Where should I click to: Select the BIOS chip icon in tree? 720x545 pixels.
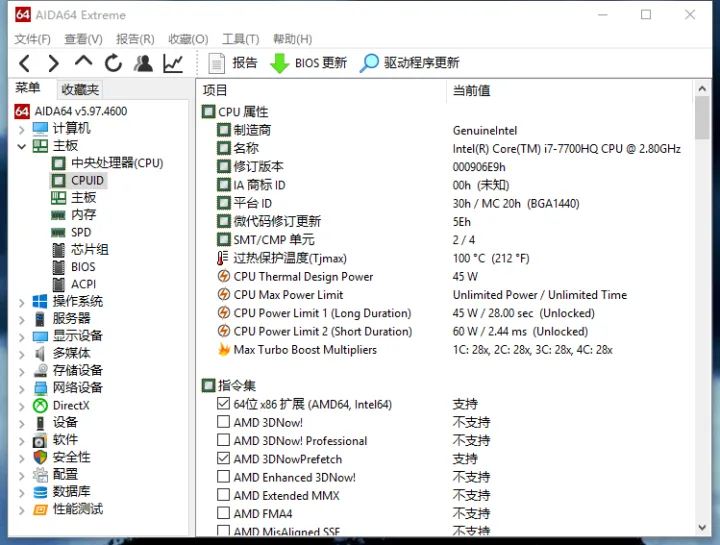click(58, 267)
